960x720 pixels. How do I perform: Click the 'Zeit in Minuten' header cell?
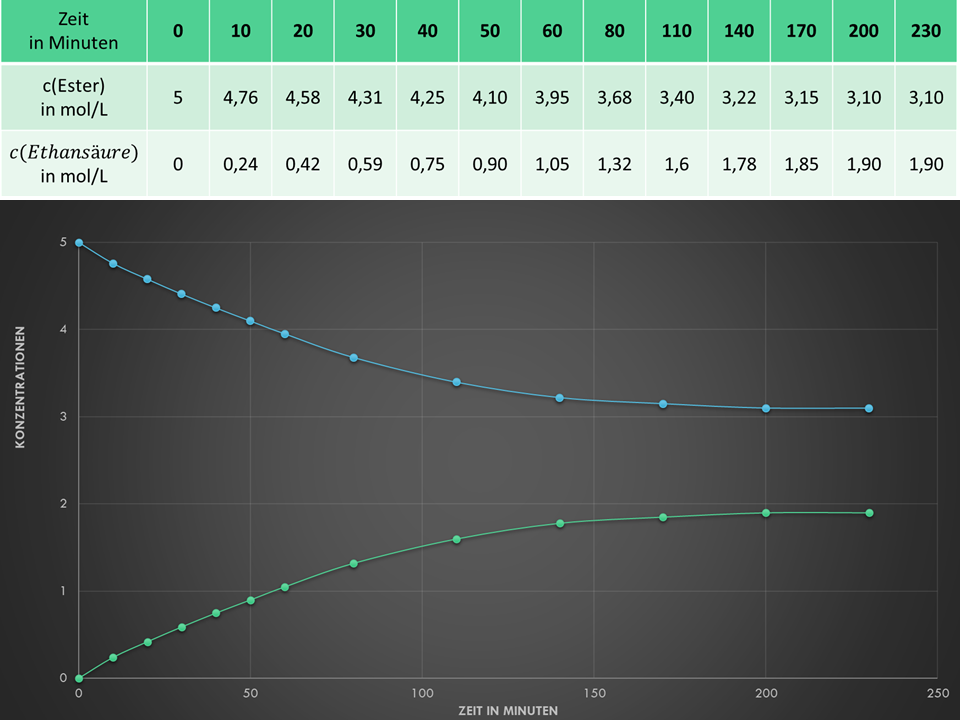73,31
